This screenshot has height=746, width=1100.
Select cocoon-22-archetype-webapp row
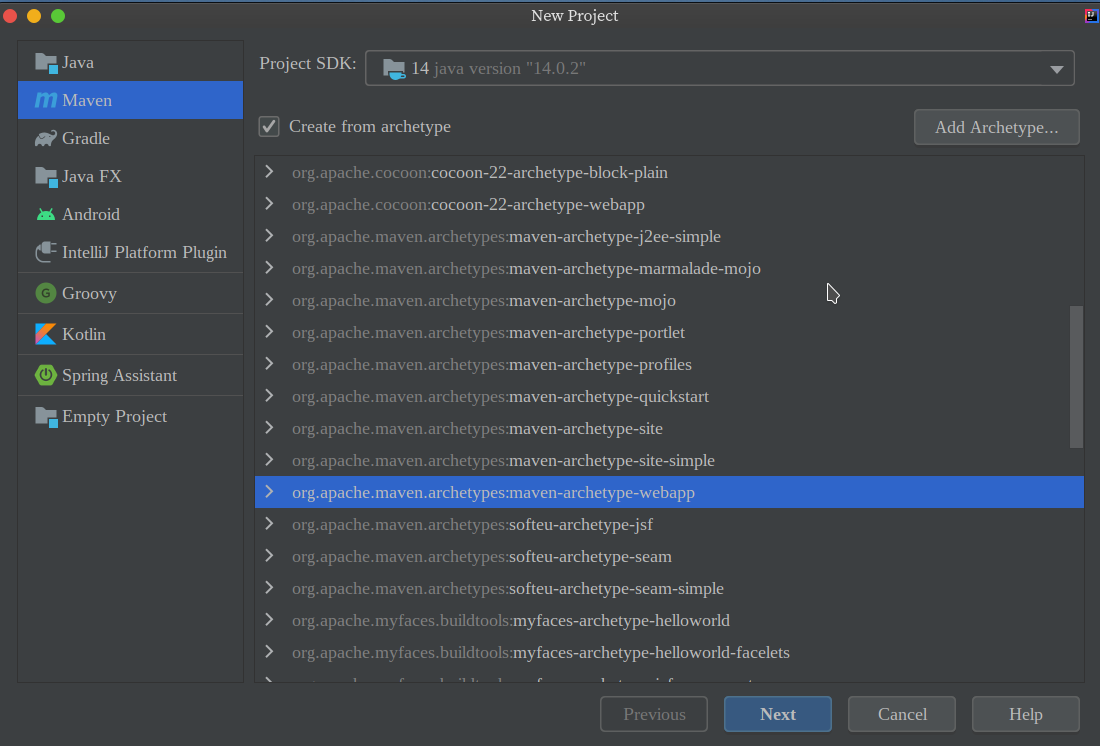coord(669,204)
